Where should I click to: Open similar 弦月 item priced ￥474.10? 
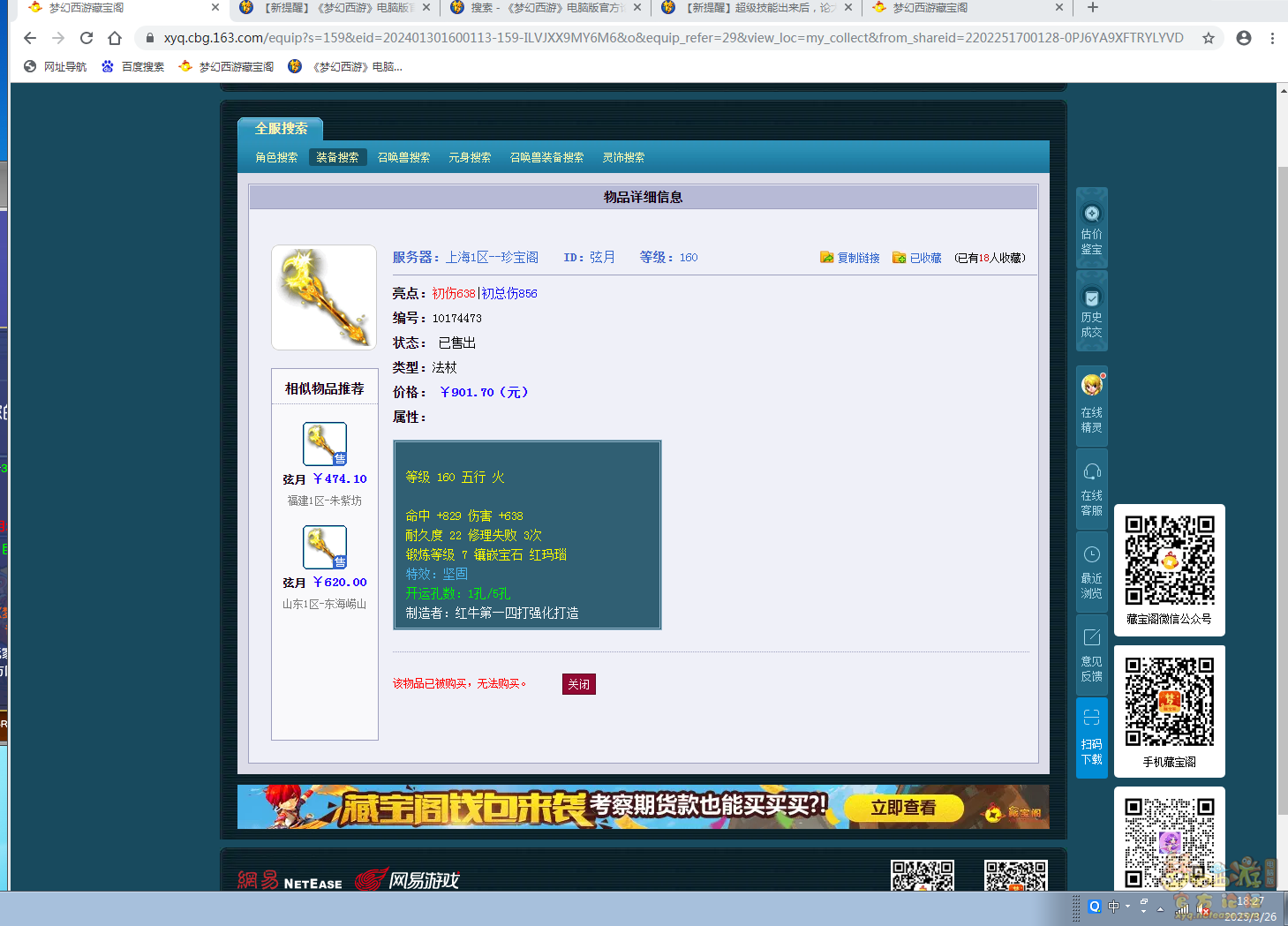[325, 444]
